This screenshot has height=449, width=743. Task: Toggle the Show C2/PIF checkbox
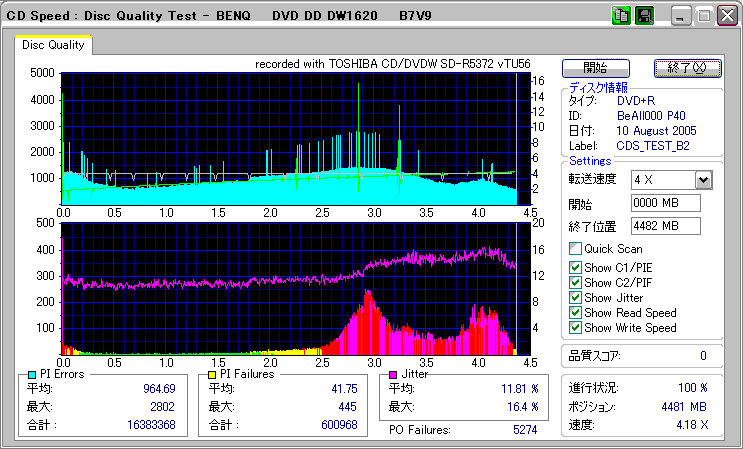click(574, 282)
